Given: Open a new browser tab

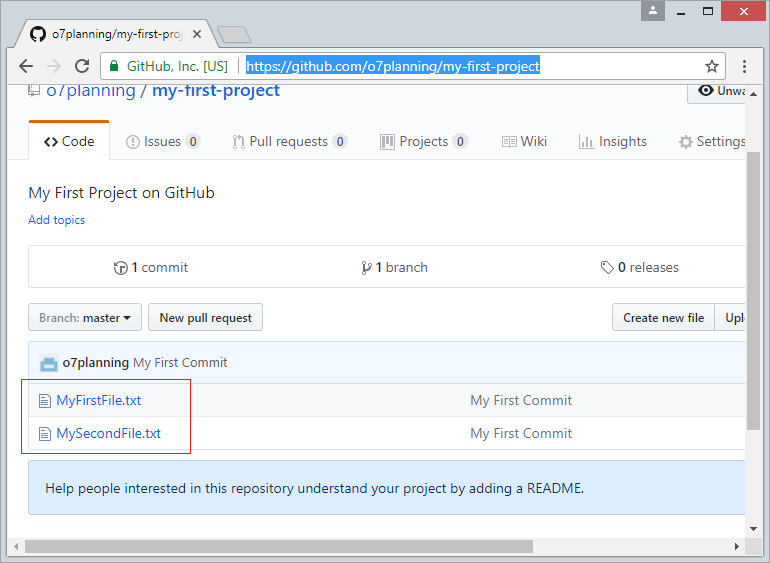Looking at the screenshot, I should (x=234, y=35).
